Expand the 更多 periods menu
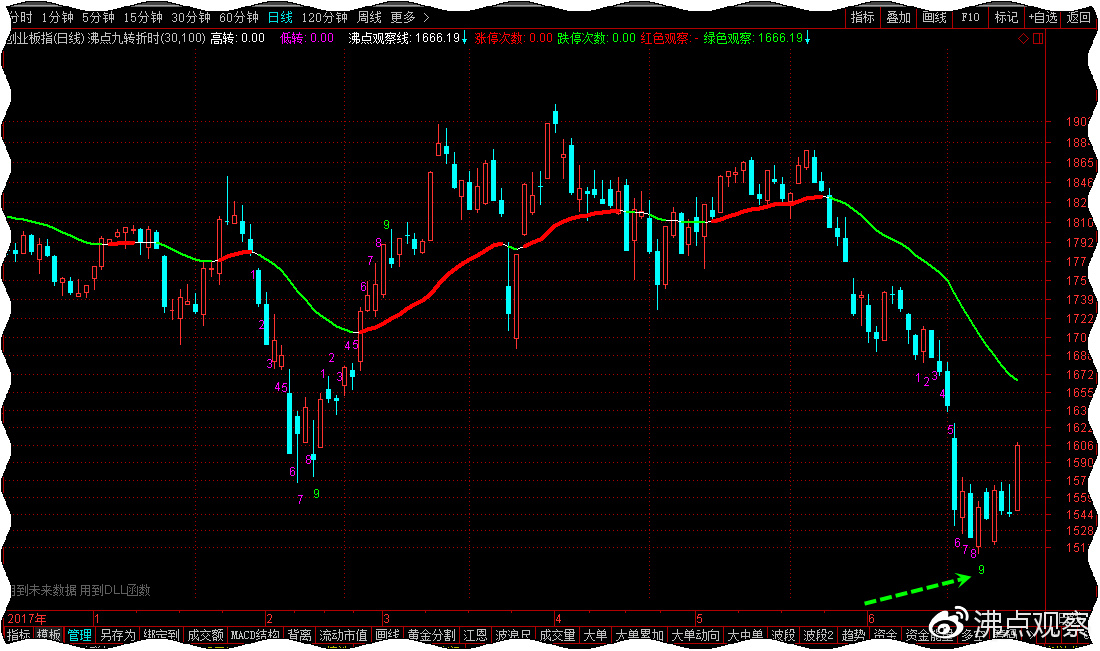The width and height of the screenshot is (1100, 651). 410,18
